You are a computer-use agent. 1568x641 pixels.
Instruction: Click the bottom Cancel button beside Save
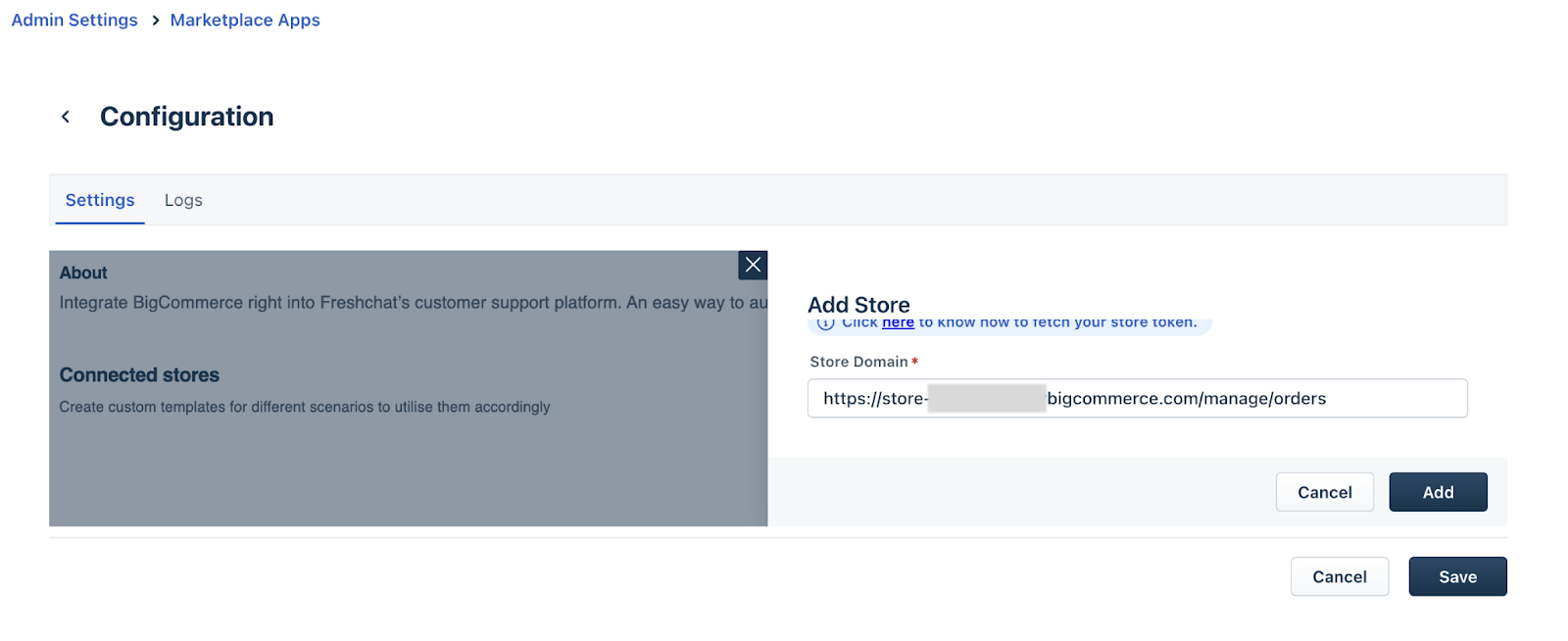pyautogui.click(x=1339, y=576)
